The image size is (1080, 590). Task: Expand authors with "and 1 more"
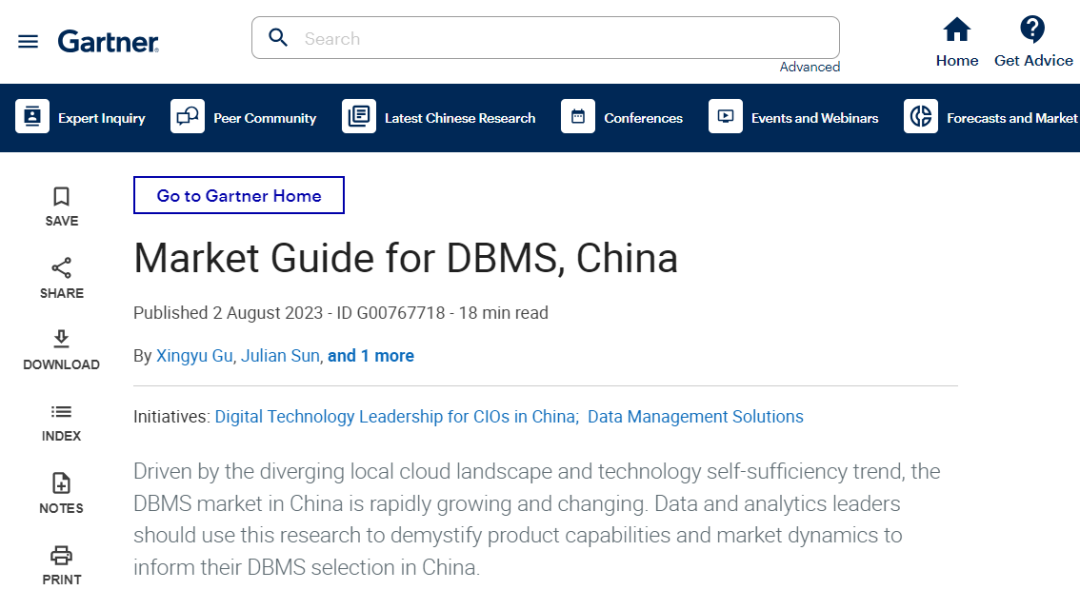pyautogui.click(x=370, y=356)
